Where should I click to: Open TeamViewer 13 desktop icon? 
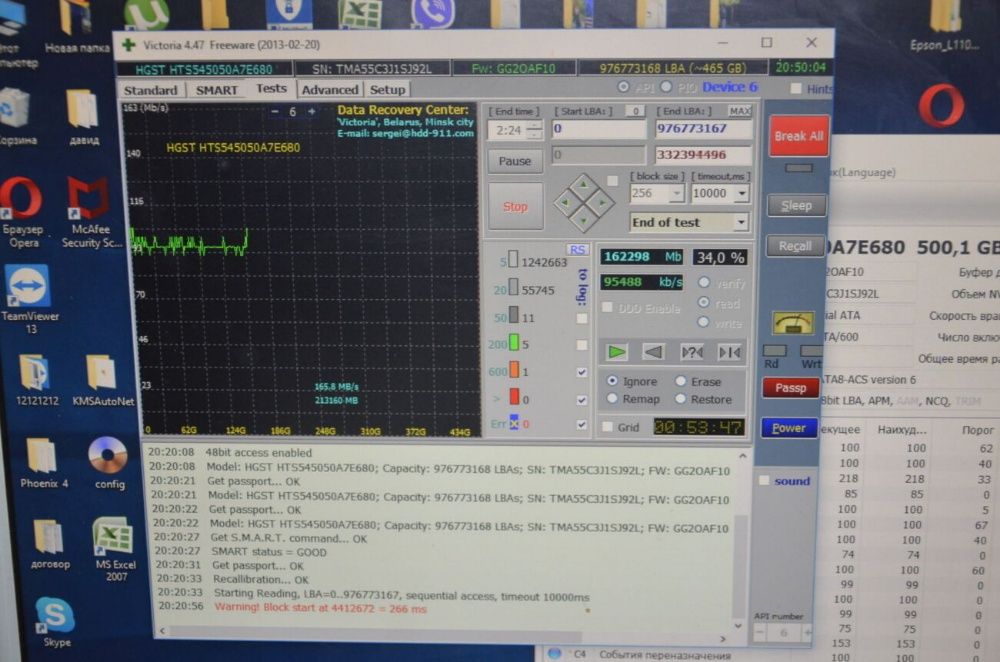[29, 300]
